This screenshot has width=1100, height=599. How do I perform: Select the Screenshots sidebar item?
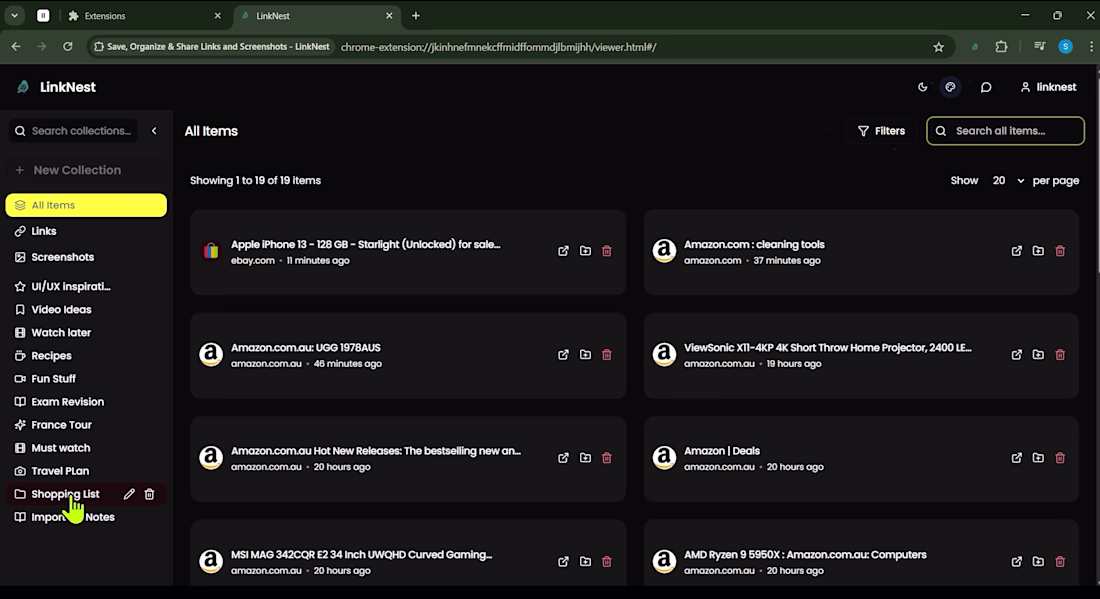(x=62, y=257)
